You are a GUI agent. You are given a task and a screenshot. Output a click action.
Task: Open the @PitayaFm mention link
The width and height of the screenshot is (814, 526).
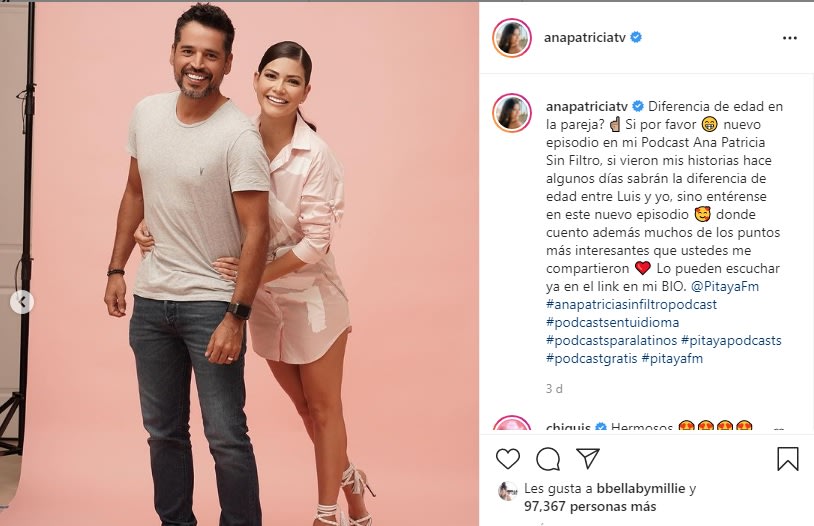click(725, 286)
